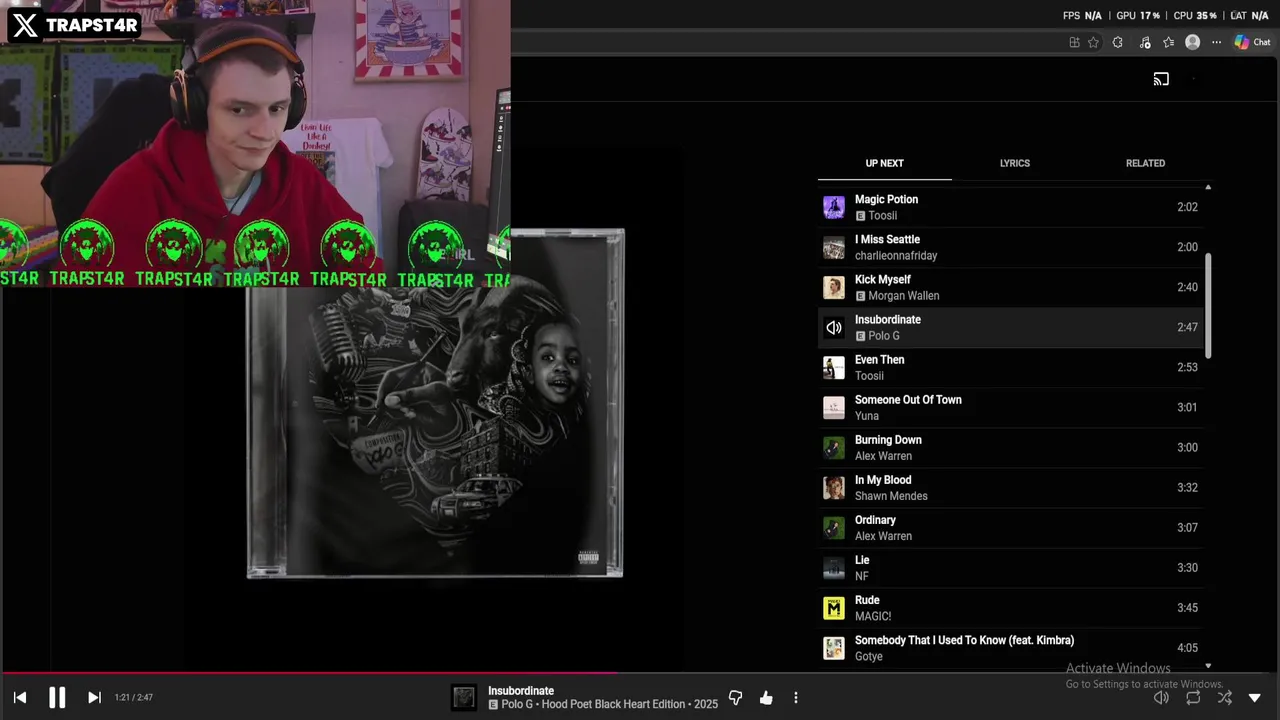This screenshot has width=1280, height=720.
Task: Click the Kick Myself album thumbnail
Action: click(833, 287)
